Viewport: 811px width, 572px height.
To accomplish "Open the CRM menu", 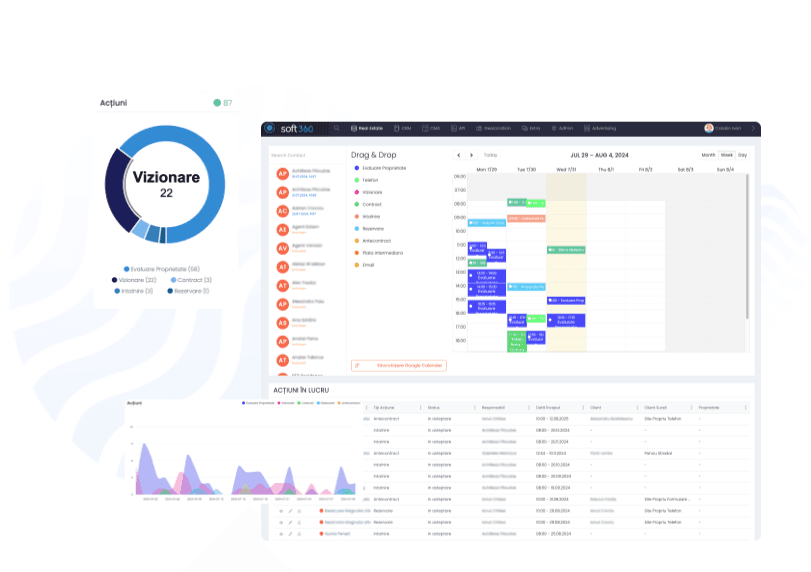I will click(x=402, y=128).
